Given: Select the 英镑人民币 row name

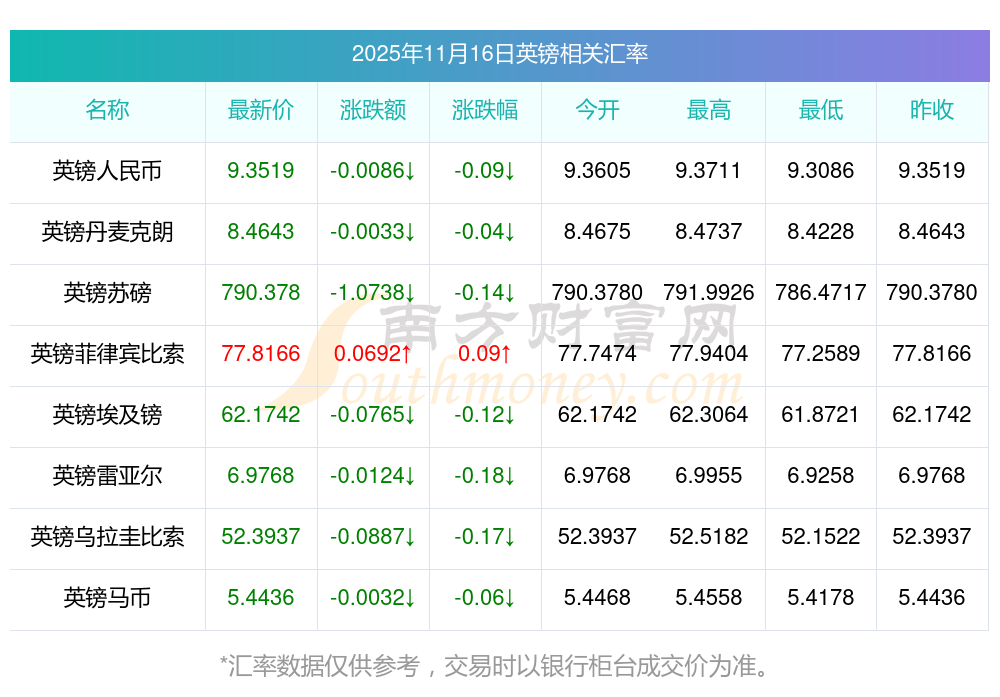Looking at the screenshot, I should tap(107, 171).
